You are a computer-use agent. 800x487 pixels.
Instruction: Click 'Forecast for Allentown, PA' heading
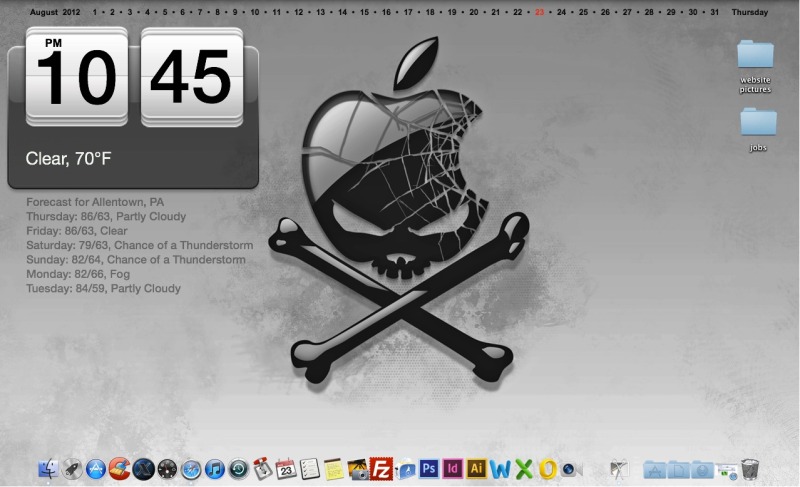(x=95, y=202)
